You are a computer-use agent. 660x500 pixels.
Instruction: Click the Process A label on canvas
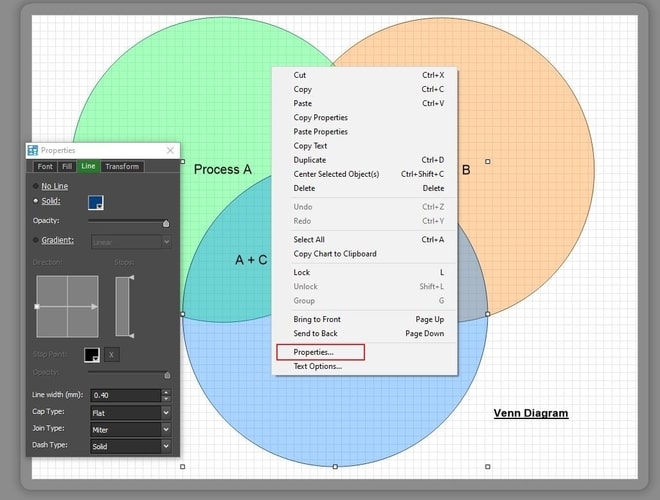(223, 169)
